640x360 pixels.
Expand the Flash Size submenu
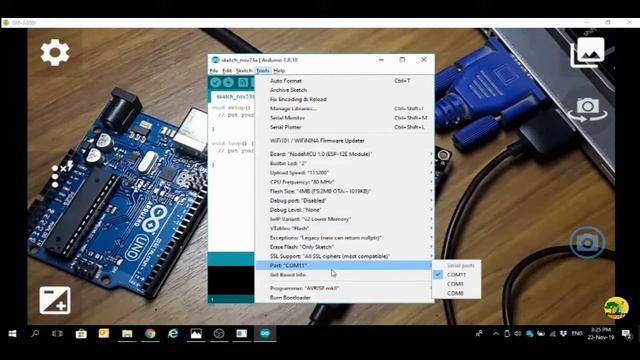[x=344, y=191]
